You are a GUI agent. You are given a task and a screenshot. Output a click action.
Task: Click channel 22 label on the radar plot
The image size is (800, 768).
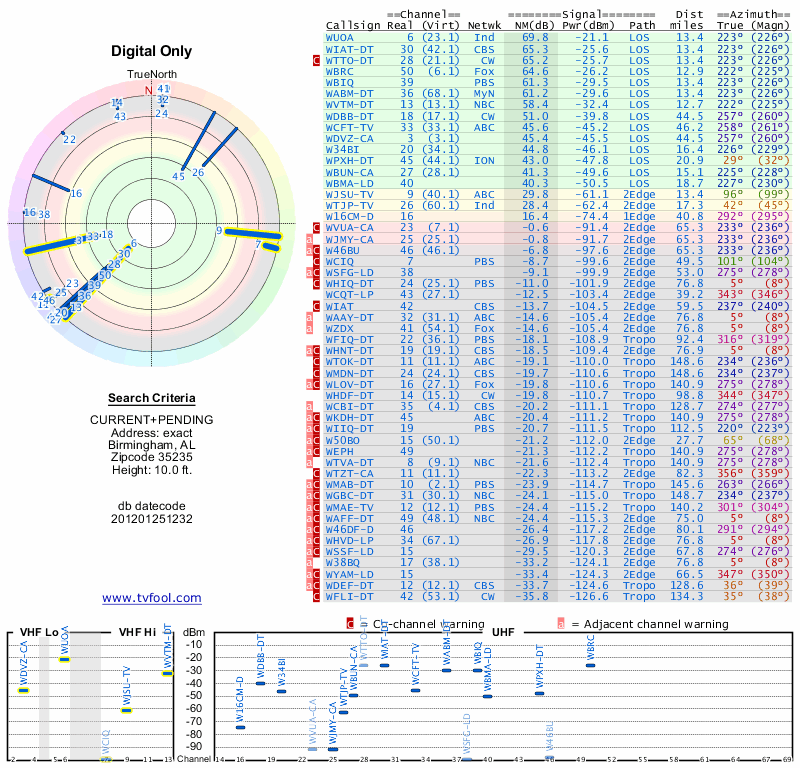click(x=70, y=139)
